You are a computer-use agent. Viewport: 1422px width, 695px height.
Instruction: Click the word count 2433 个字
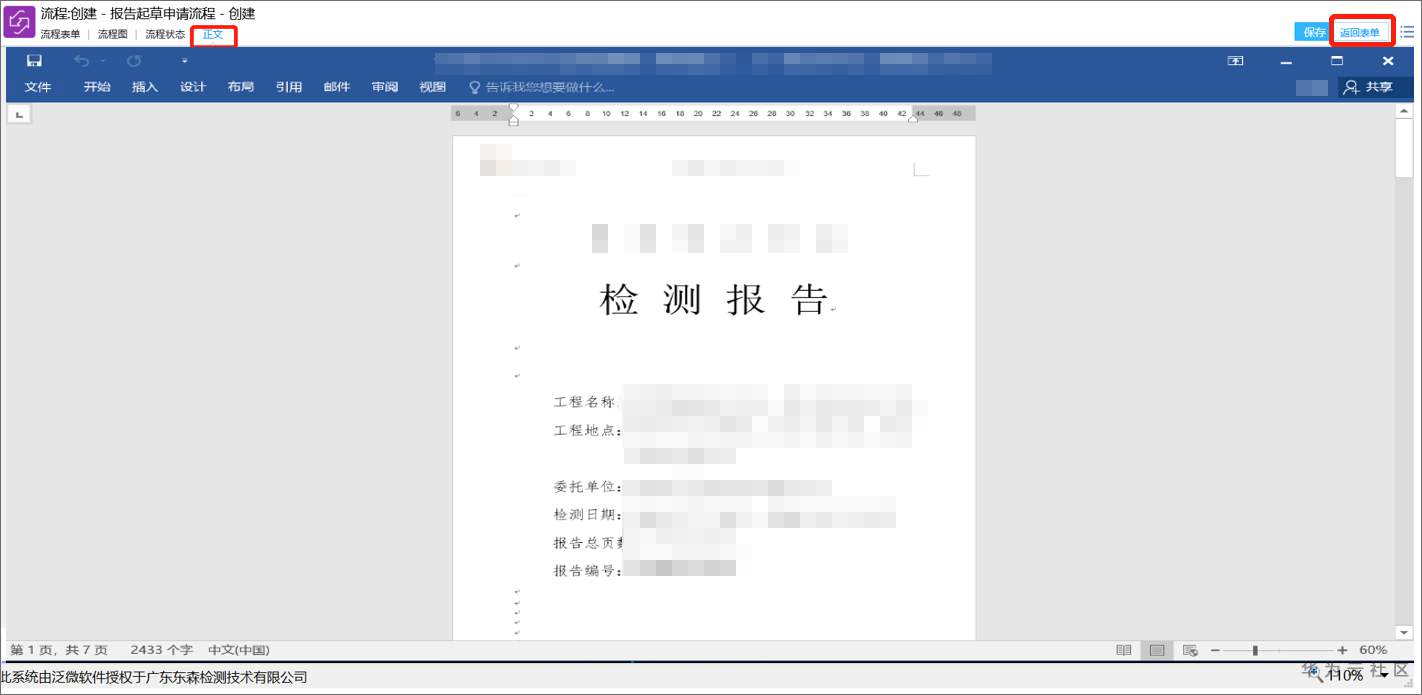(x=160, y=650)
